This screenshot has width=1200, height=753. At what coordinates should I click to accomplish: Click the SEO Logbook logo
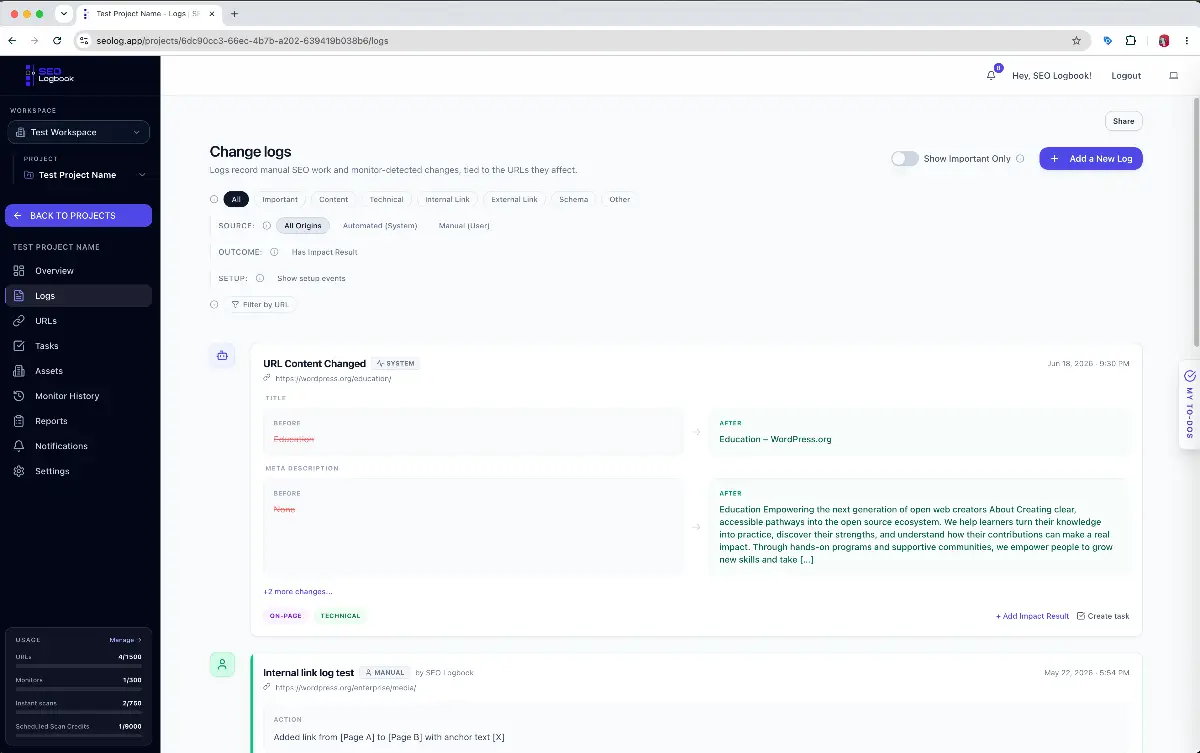click(x=49, y=75)
